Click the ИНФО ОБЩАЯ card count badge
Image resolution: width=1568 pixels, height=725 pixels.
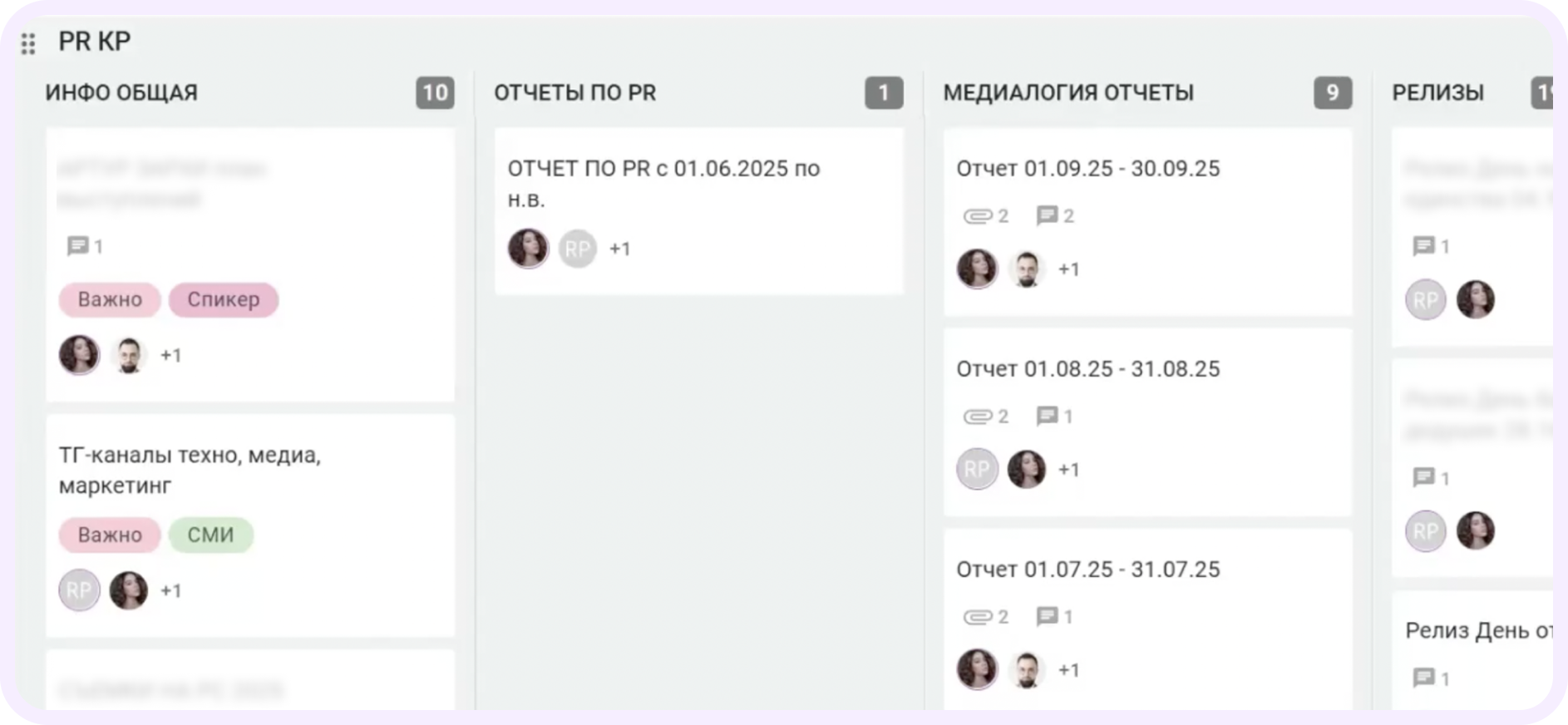click(435, 92)
